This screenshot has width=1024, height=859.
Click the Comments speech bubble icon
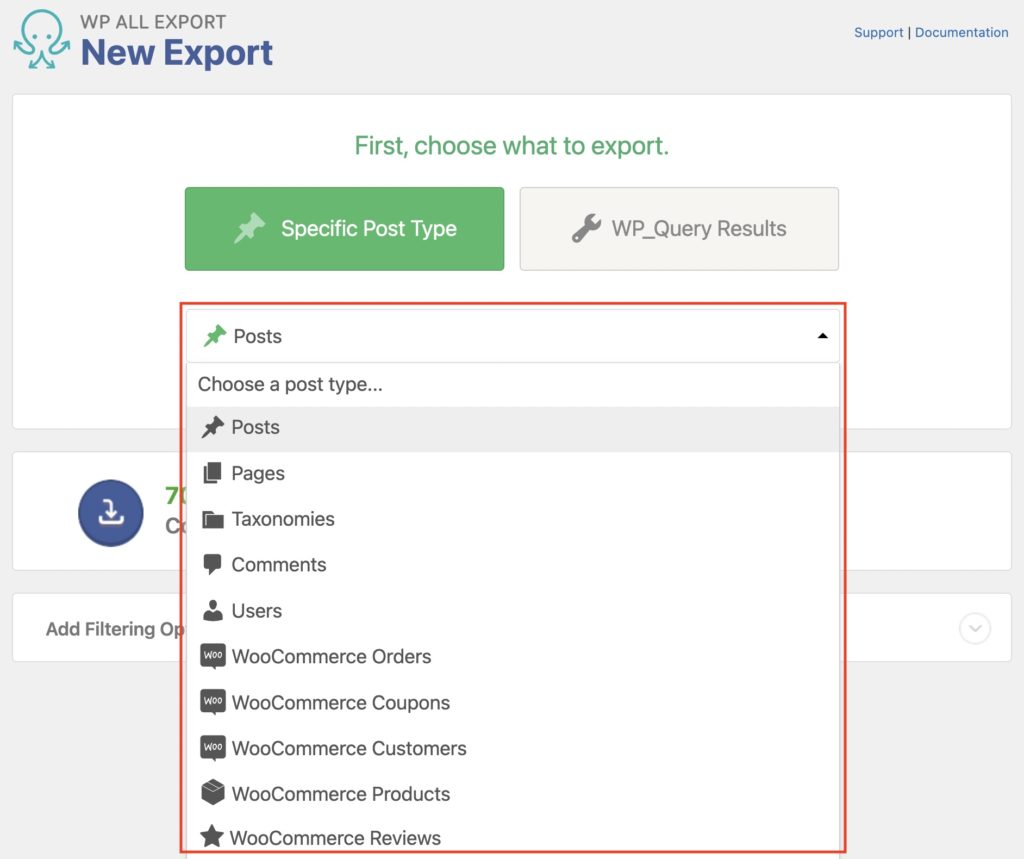pyautogui.click(x=213, y=565)
